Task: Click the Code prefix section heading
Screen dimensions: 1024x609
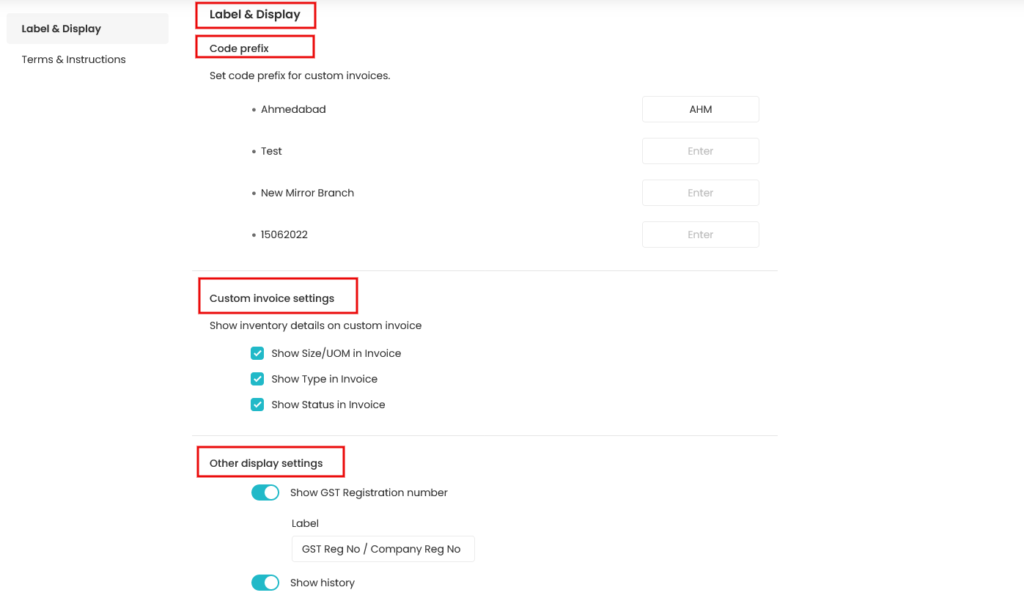Action: point(239,46)
